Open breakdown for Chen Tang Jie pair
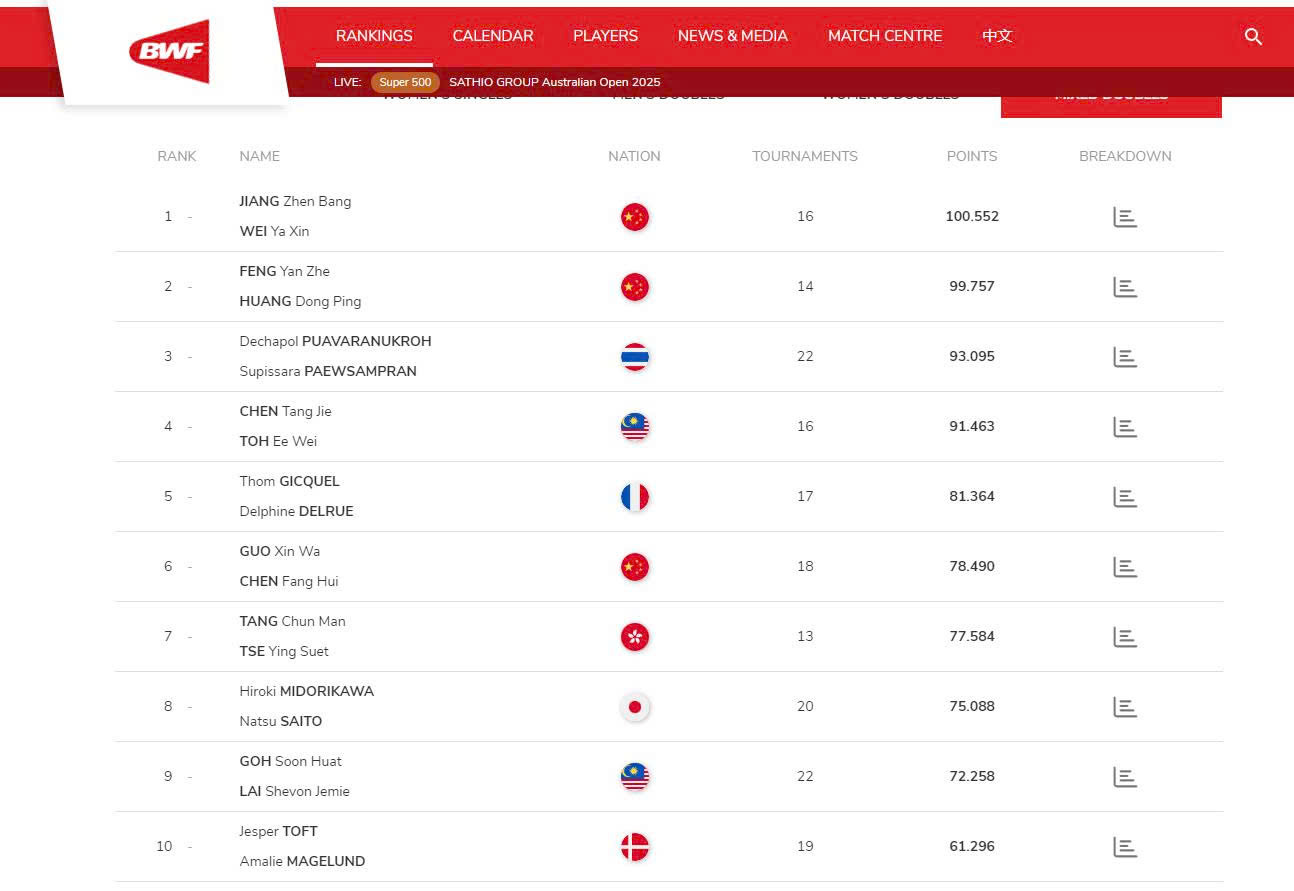1294x891 pixels. (1125, 427)
